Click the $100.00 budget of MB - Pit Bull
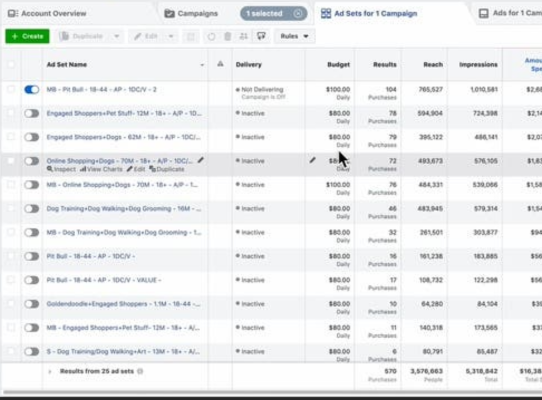Viewport: 542px width, 400px height. pos(338,90)
